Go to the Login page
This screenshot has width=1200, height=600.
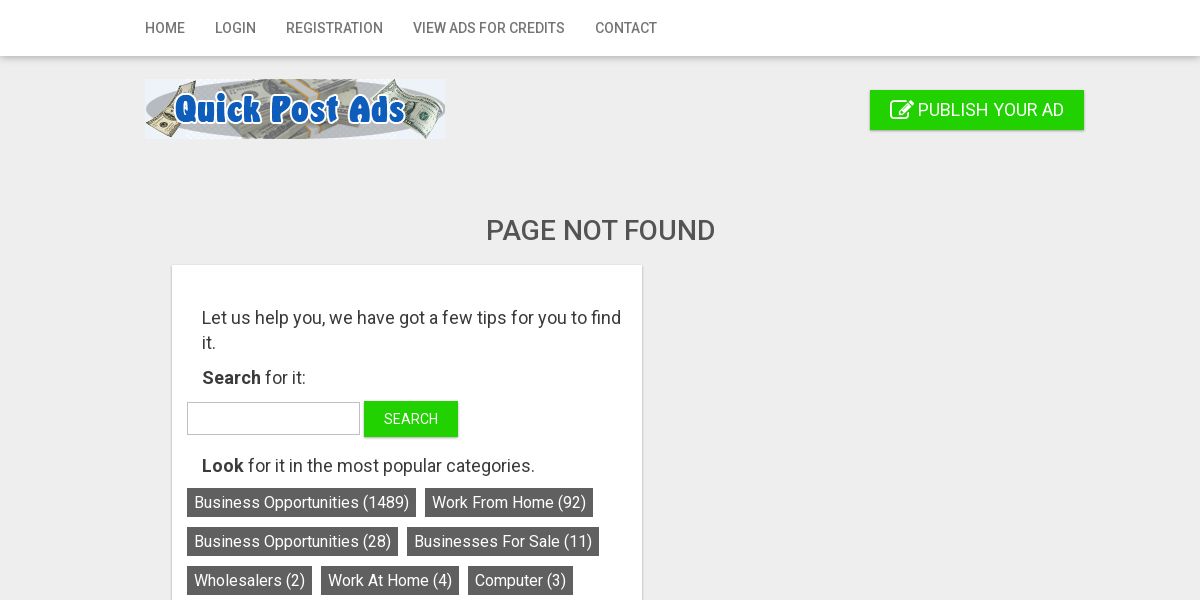coord(235,28)
